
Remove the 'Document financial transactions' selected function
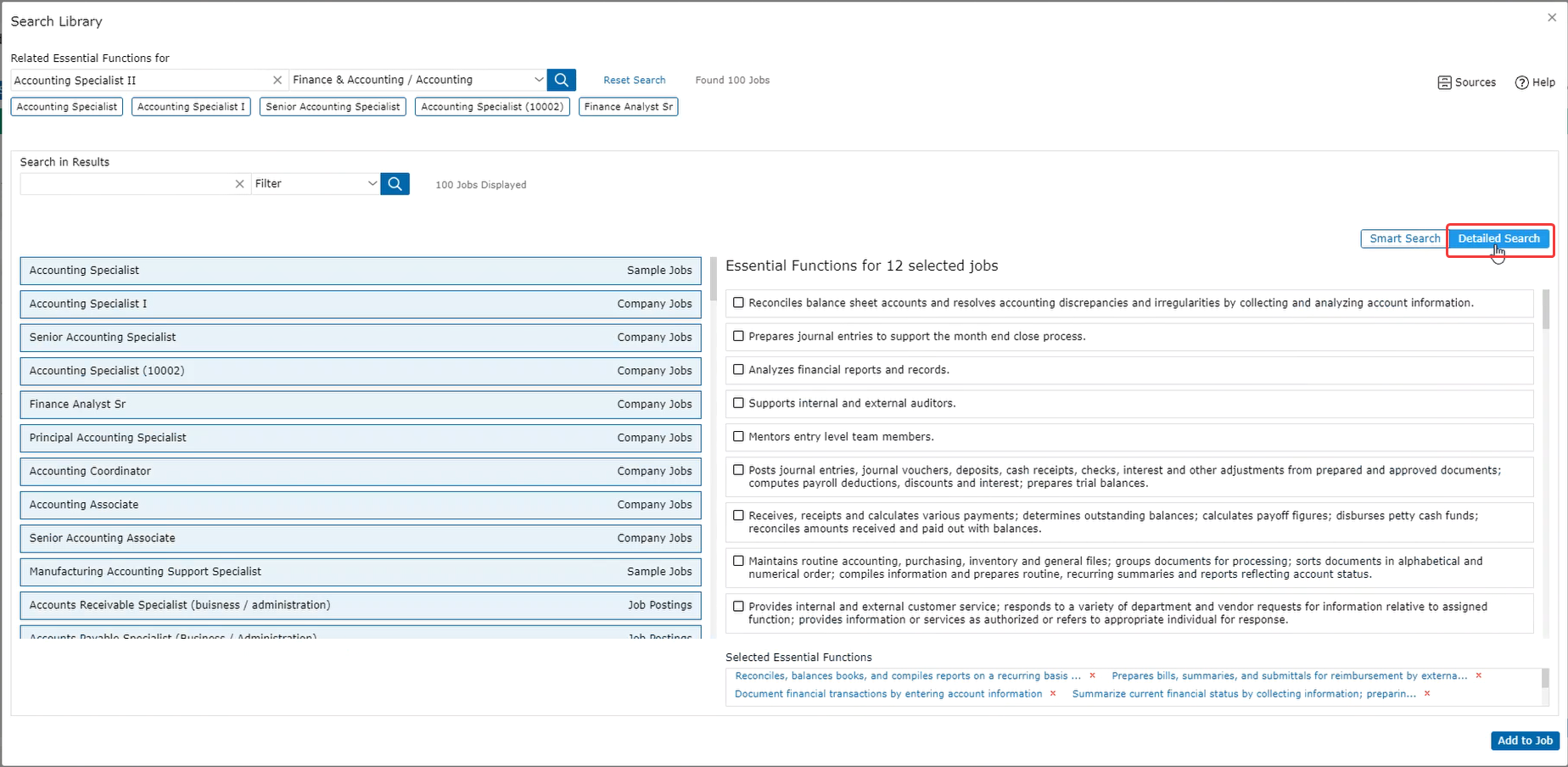pos(1053,694)
